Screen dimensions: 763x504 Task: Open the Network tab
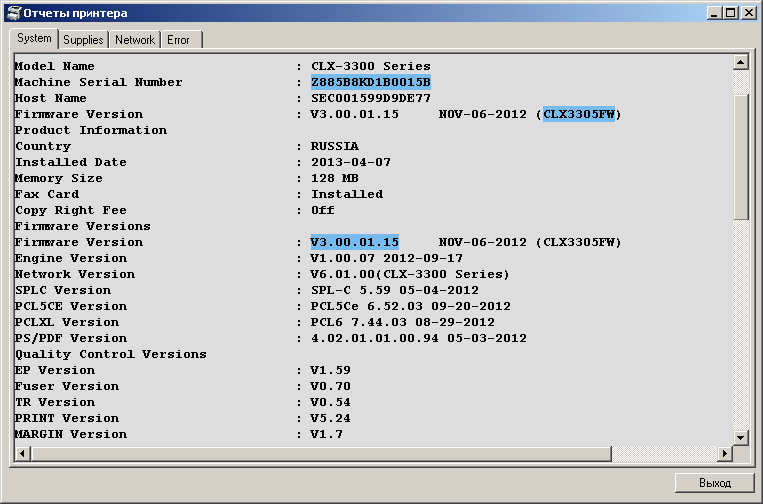coord(135,40)
